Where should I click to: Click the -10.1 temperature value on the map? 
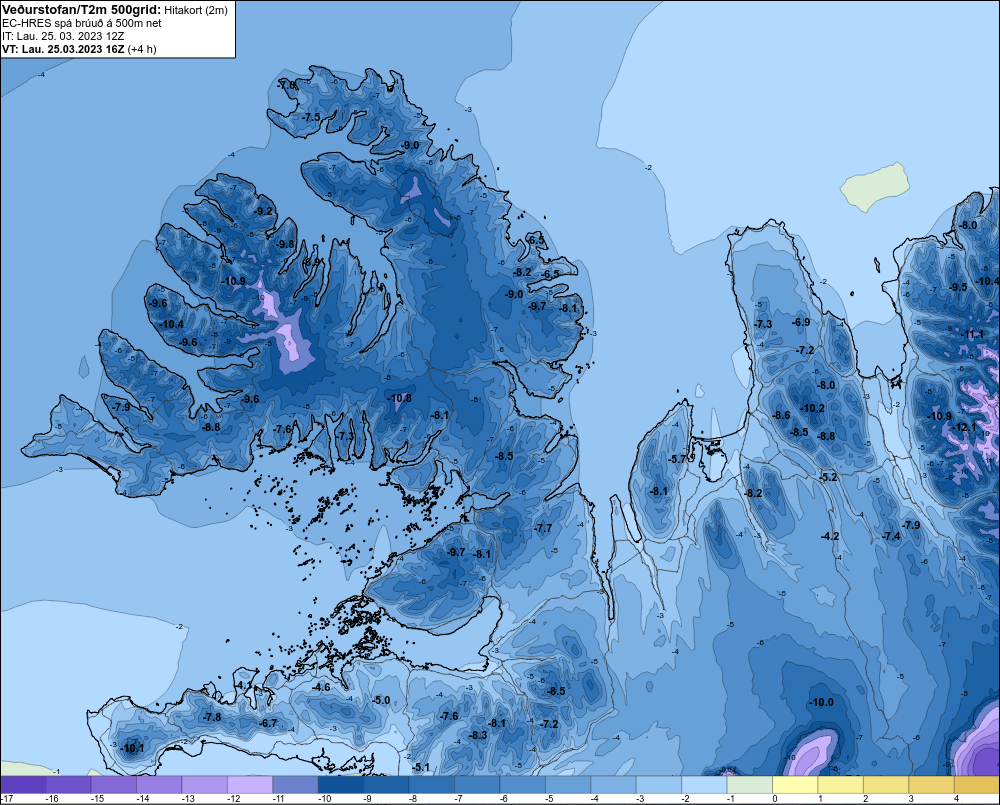pyautogui.click(x=132, y=749)
